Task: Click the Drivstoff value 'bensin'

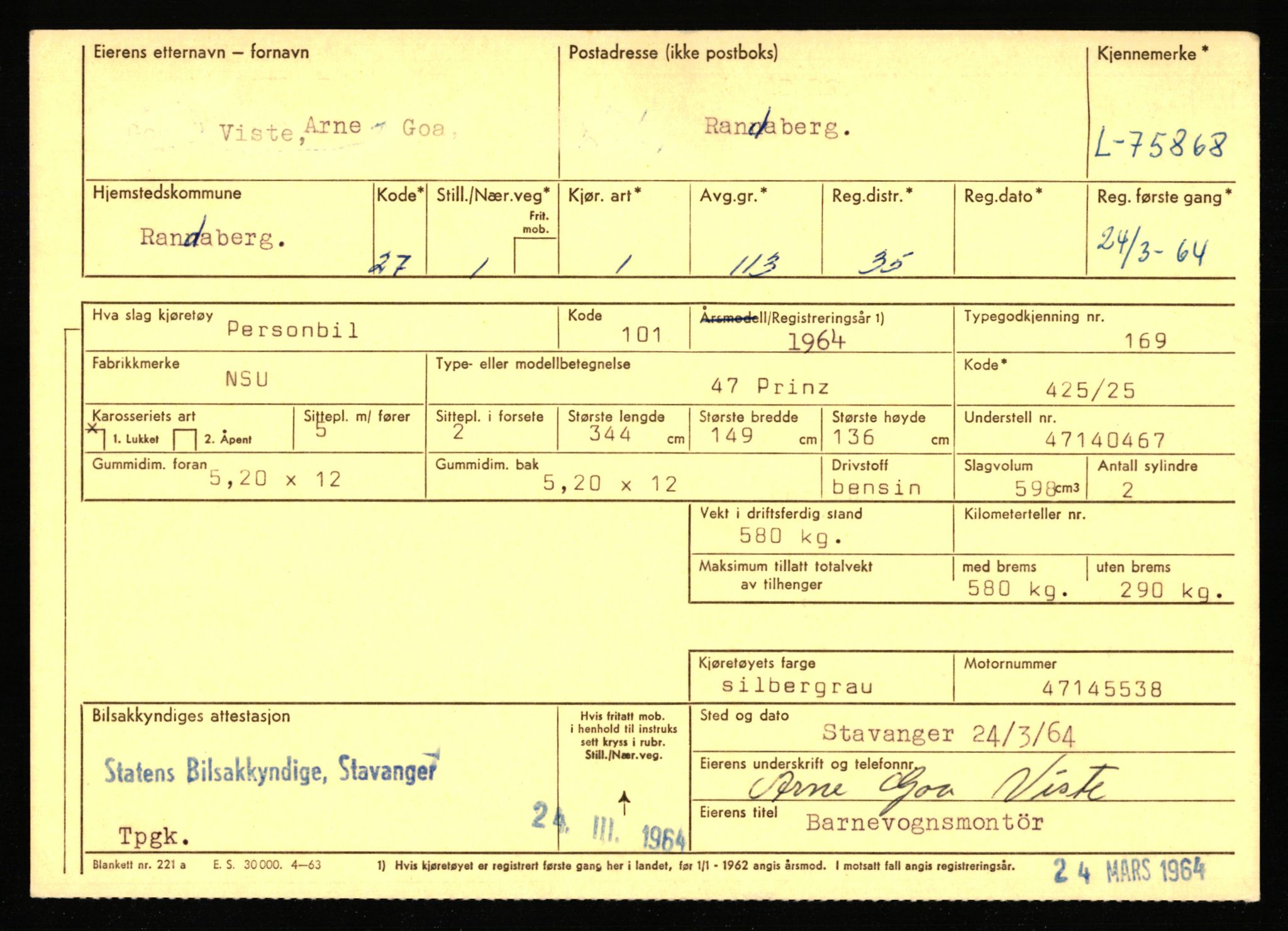Action: coord(876,488)
